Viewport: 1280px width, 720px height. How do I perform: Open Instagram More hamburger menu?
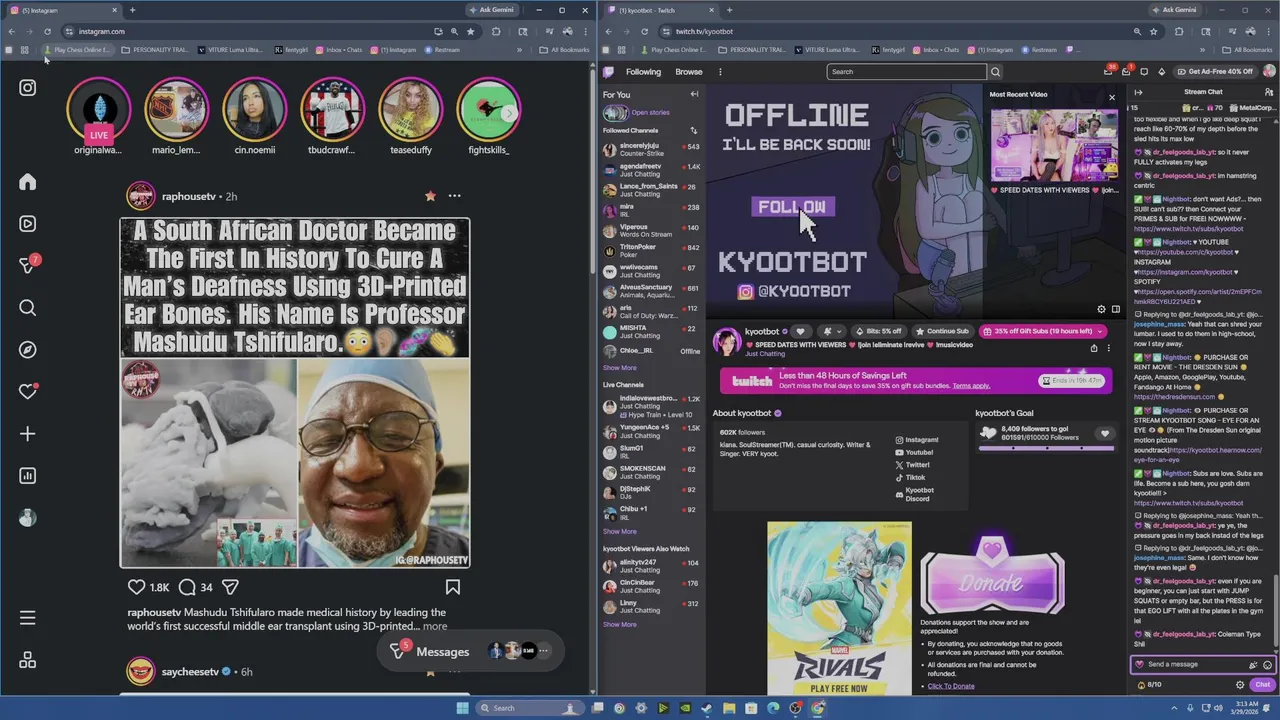[x=28, y=618]
